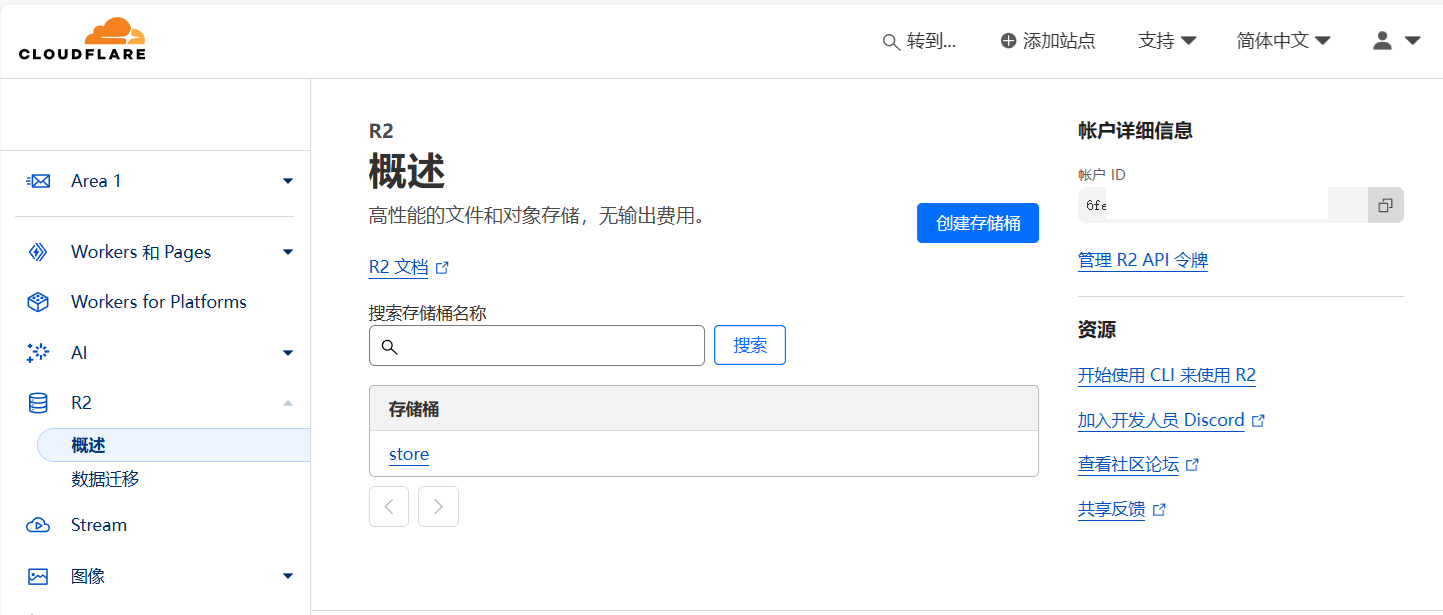Screen dimensions: 1443x615
Task: Open the 简体中文 language dropdown
Action: pos(1283,41)
